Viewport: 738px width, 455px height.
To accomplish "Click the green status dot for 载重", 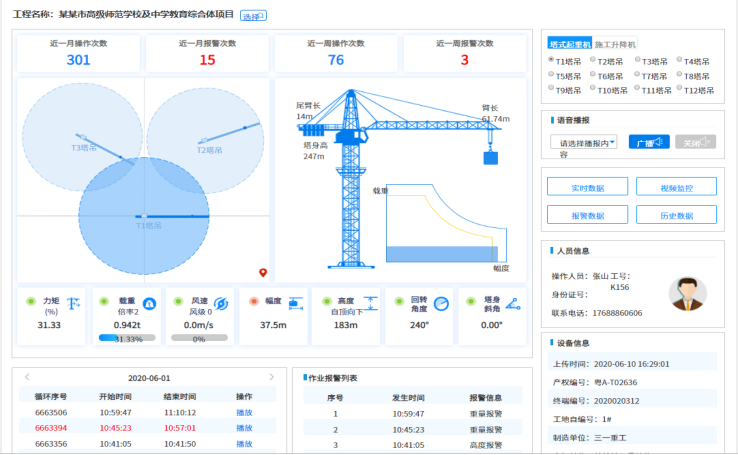I will [104, 301].
